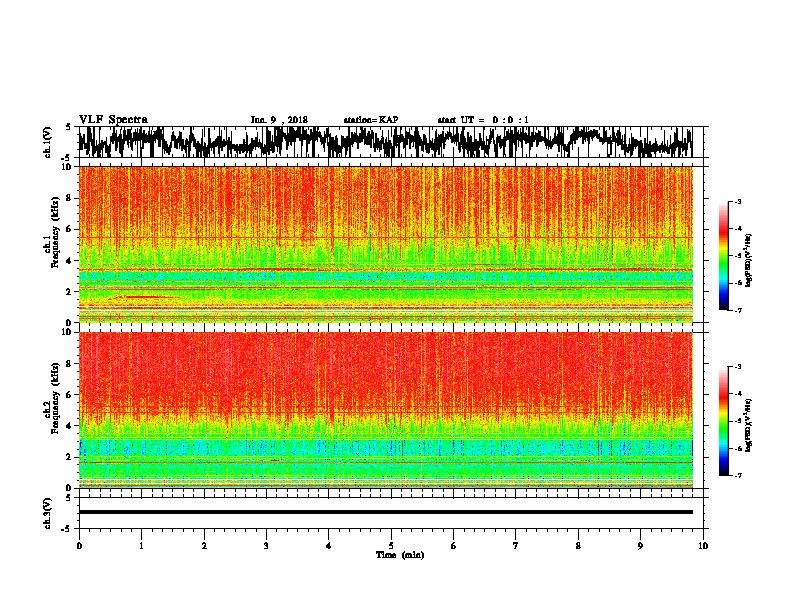The image size is (792, 612).
Task: Click the '8' kHz tick of ch.1 spectrogram
Action: 69,198
